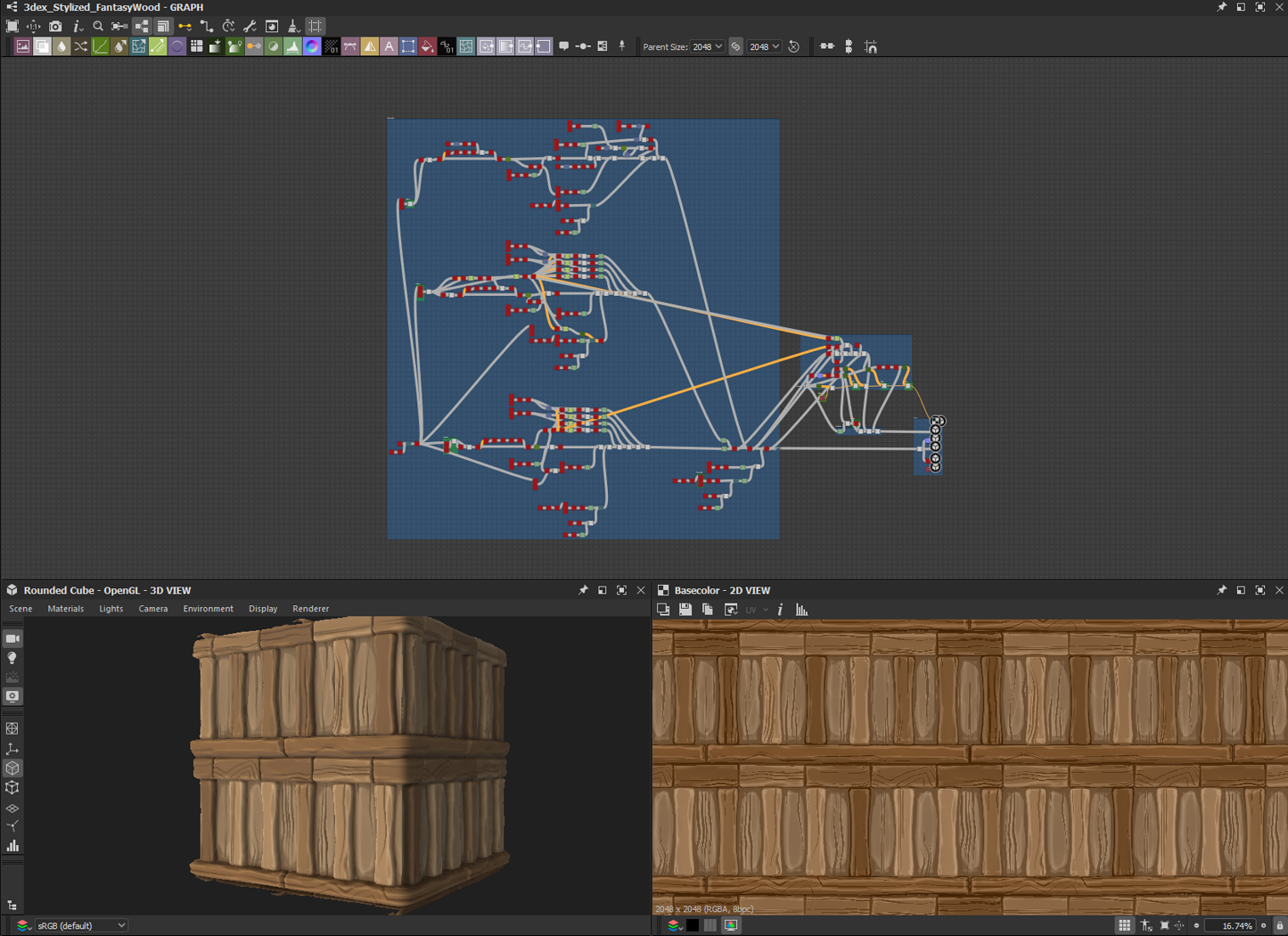Toggle the zoom lock in 2D view
Viewport: 1288px width, 936px height.
pos(1279,925)
